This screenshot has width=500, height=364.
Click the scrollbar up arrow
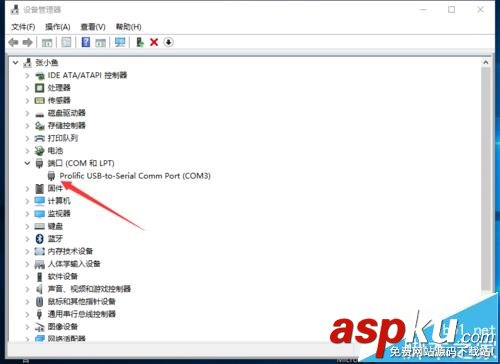point(486,62)
